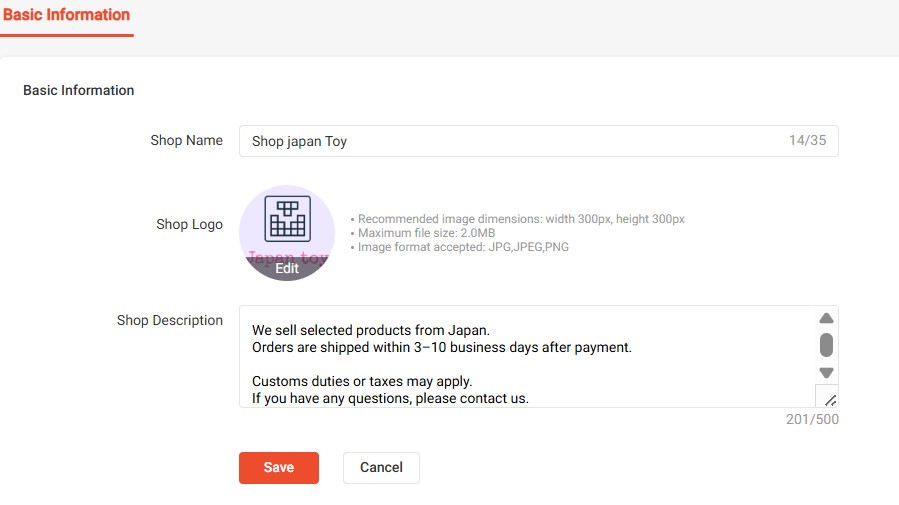This screenshot has height=505, width=899.
Task: Click the Shop Description label
Action: [169, 320]
